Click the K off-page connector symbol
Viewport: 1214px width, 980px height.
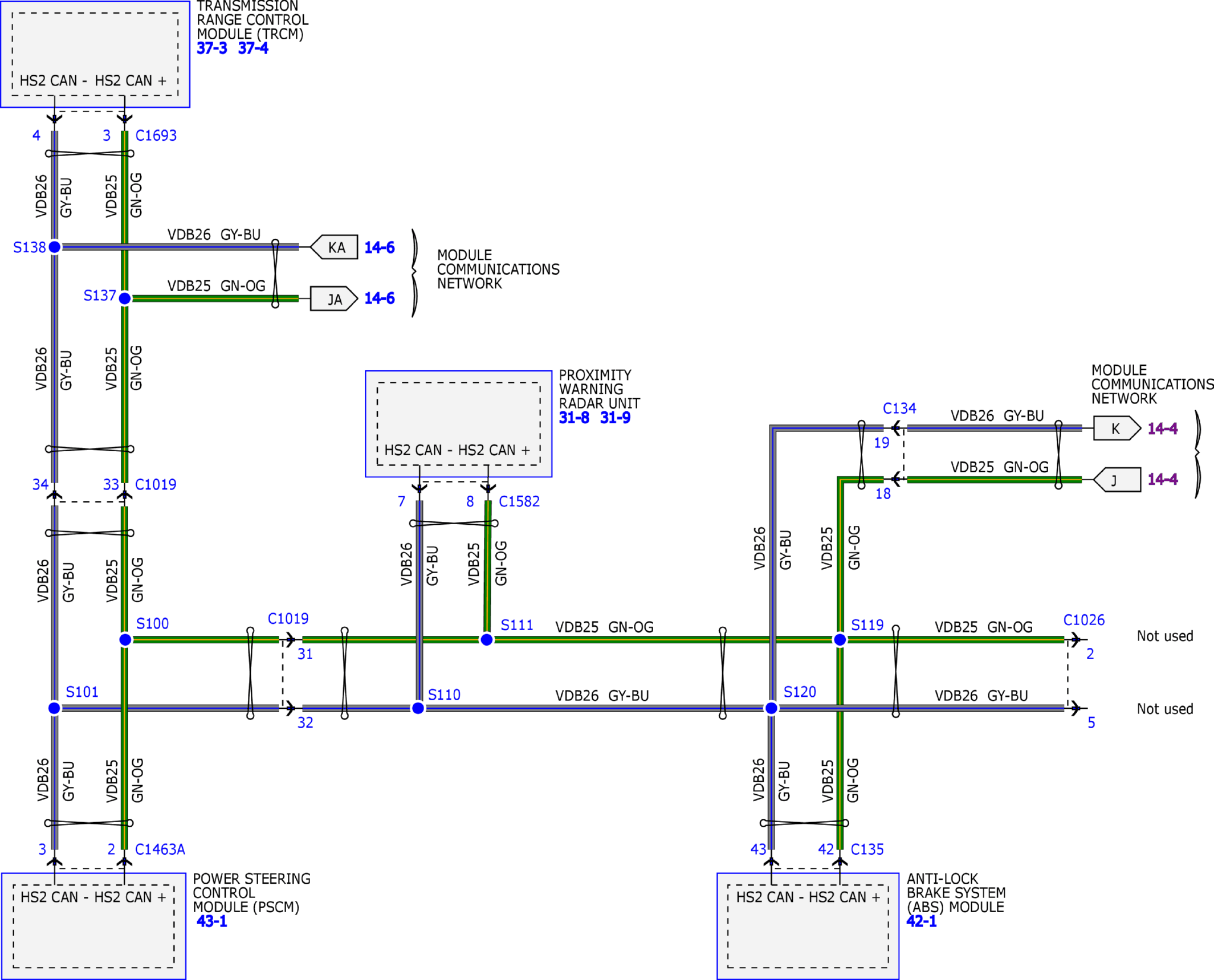tap(1117, 428)
